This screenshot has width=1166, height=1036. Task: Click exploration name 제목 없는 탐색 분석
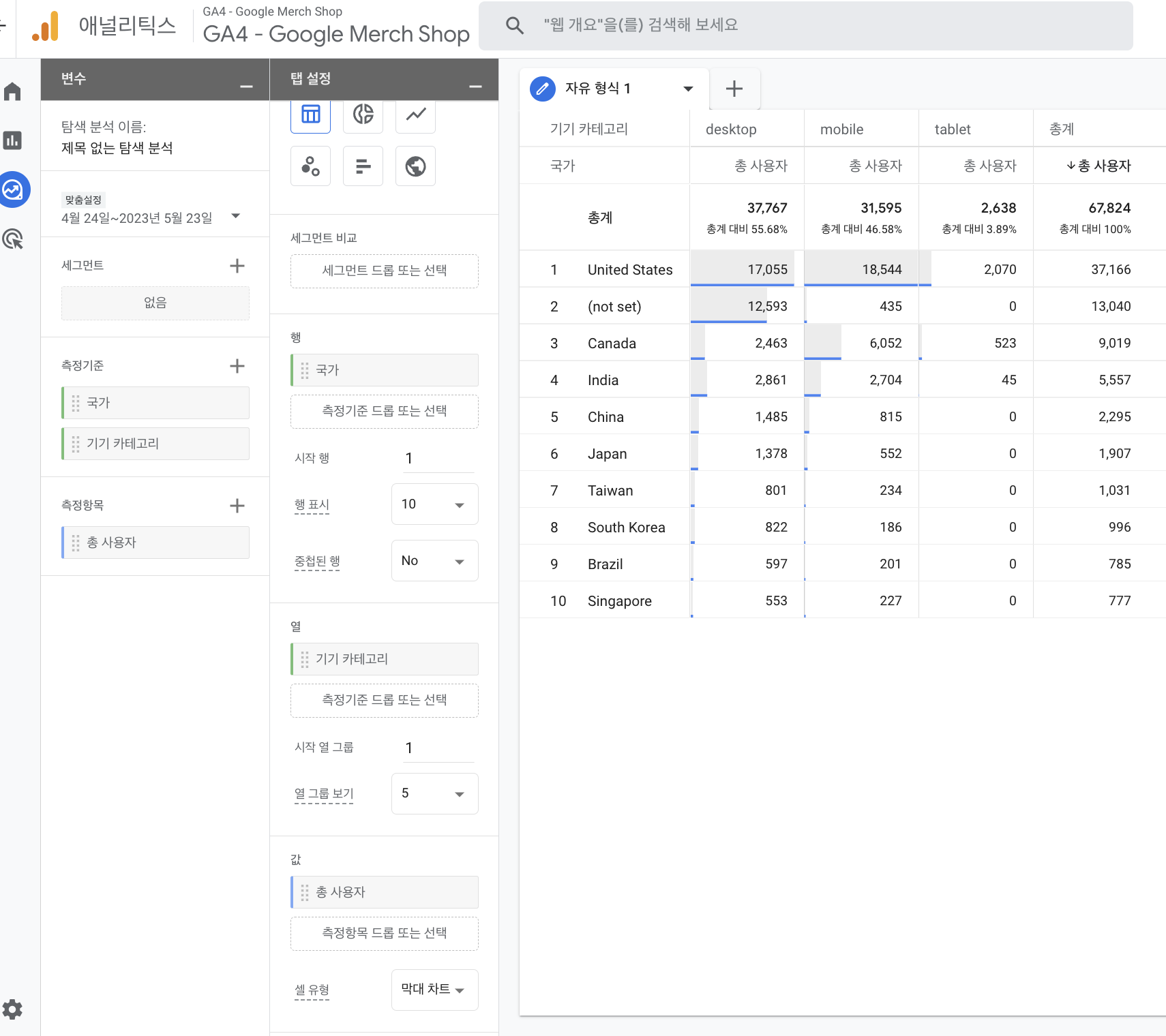(117, 148)
